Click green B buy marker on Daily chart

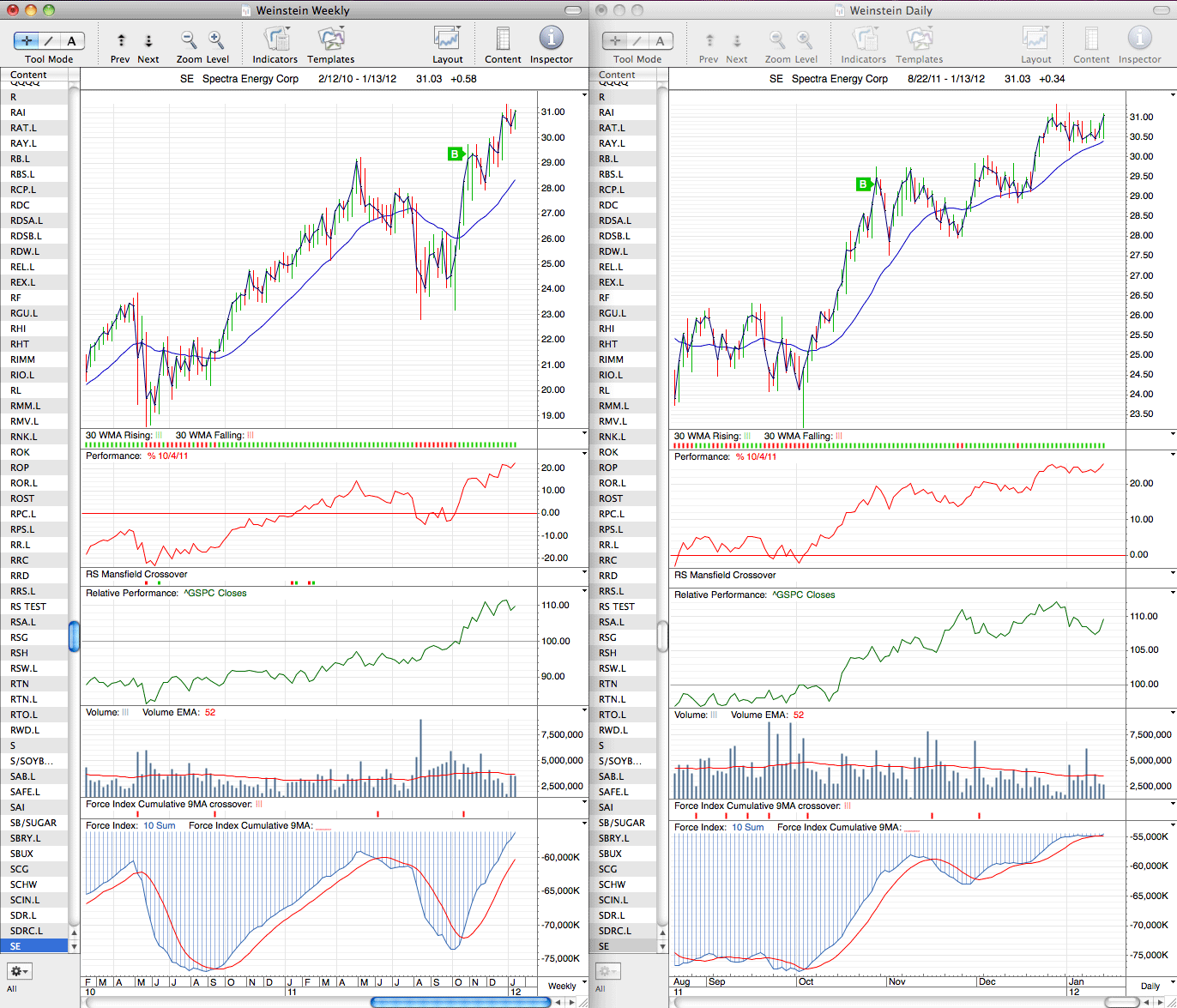point(865,184)
